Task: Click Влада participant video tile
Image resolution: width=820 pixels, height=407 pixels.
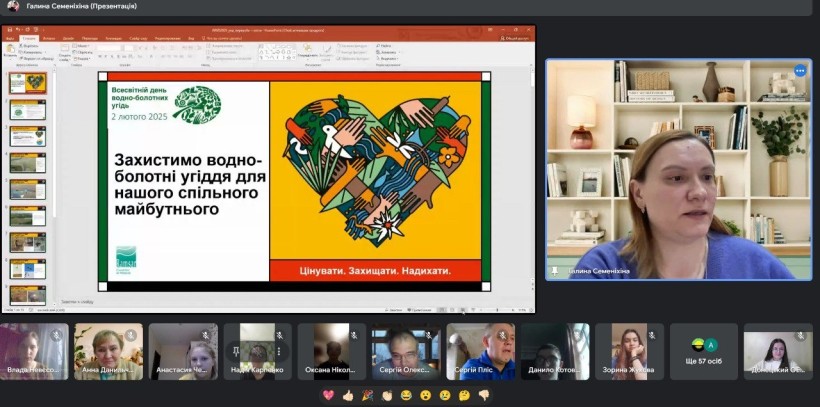Action: tap(34, 352)
